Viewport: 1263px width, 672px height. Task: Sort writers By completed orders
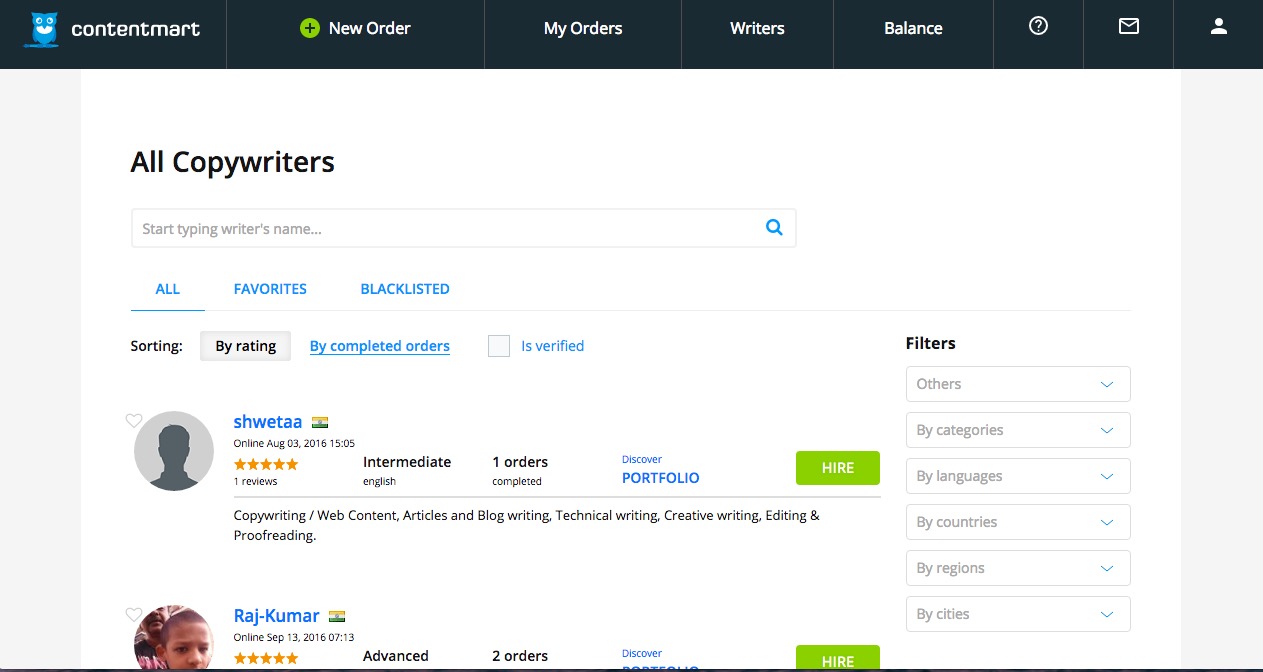380,346
